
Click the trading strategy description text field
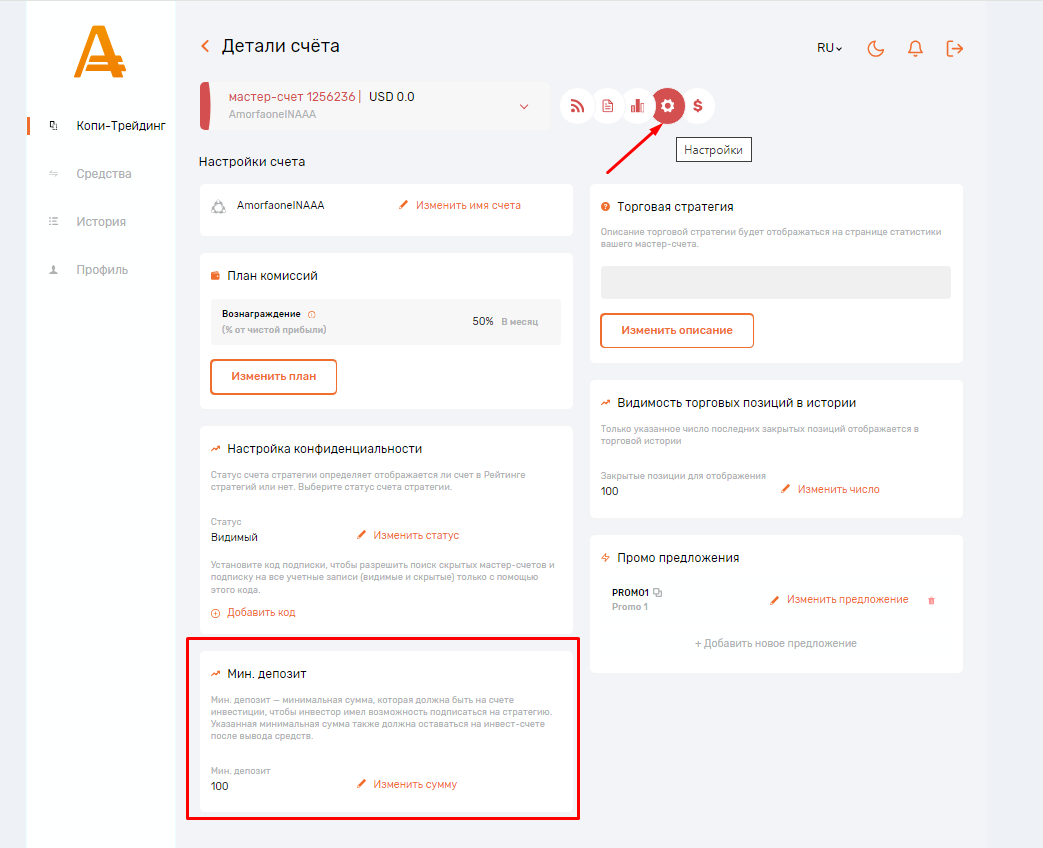(x=775, y=282)
